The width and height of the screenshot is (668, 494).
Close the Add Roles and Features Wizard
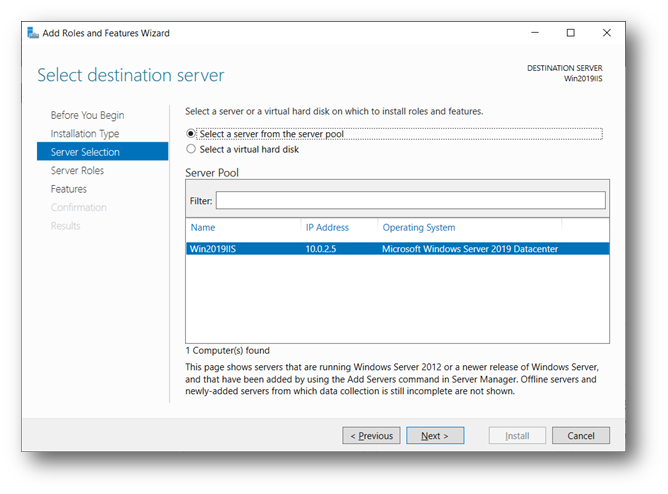tap(606, 33)
